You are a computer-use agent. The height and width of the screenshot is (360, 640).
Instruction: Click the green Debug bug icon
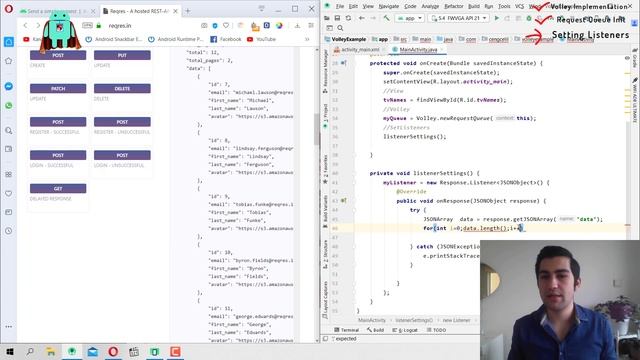(x=529, y=18)
